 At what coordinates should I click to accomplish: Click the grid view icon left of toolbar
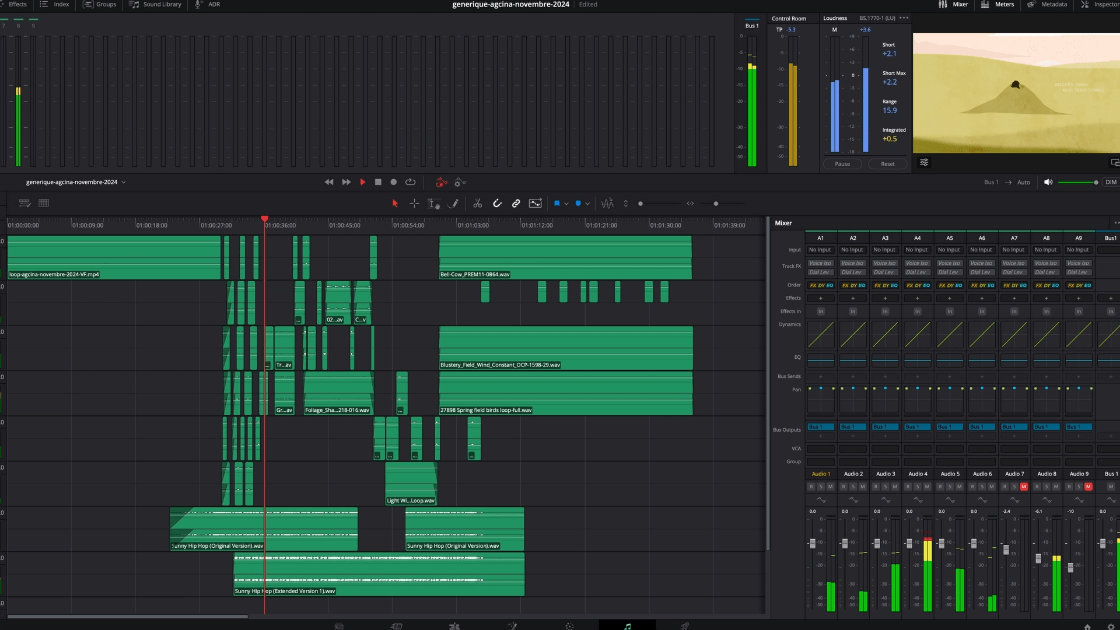point(44,203)
